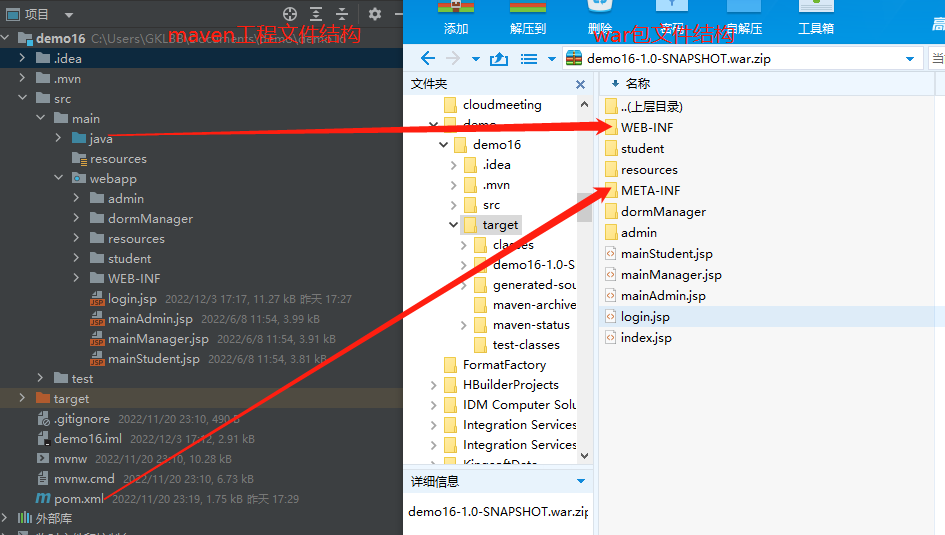Click the locate/select opened file target icon
This screenshot has height=535, width=945.
click(290, 14)
